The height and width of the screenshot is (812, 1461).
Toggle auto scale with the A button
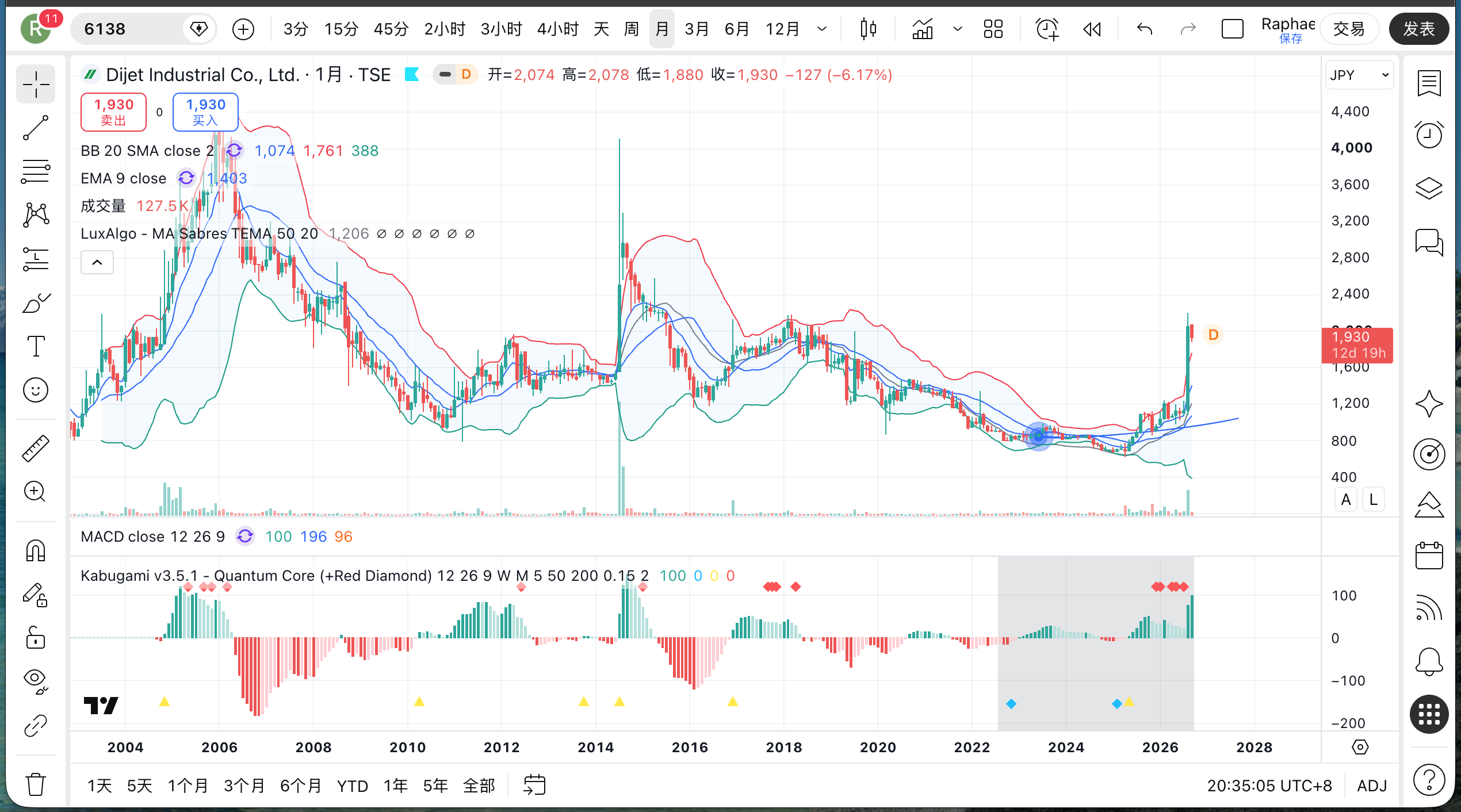pyautogui.click(x=1346, y=499)
